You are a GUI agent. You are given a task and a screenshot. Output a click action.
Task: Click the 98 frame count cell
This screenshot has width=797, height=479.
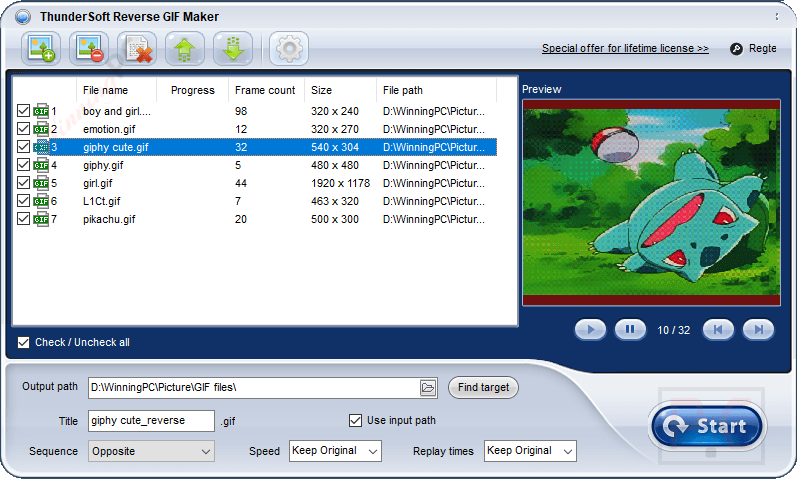[241, 111]
